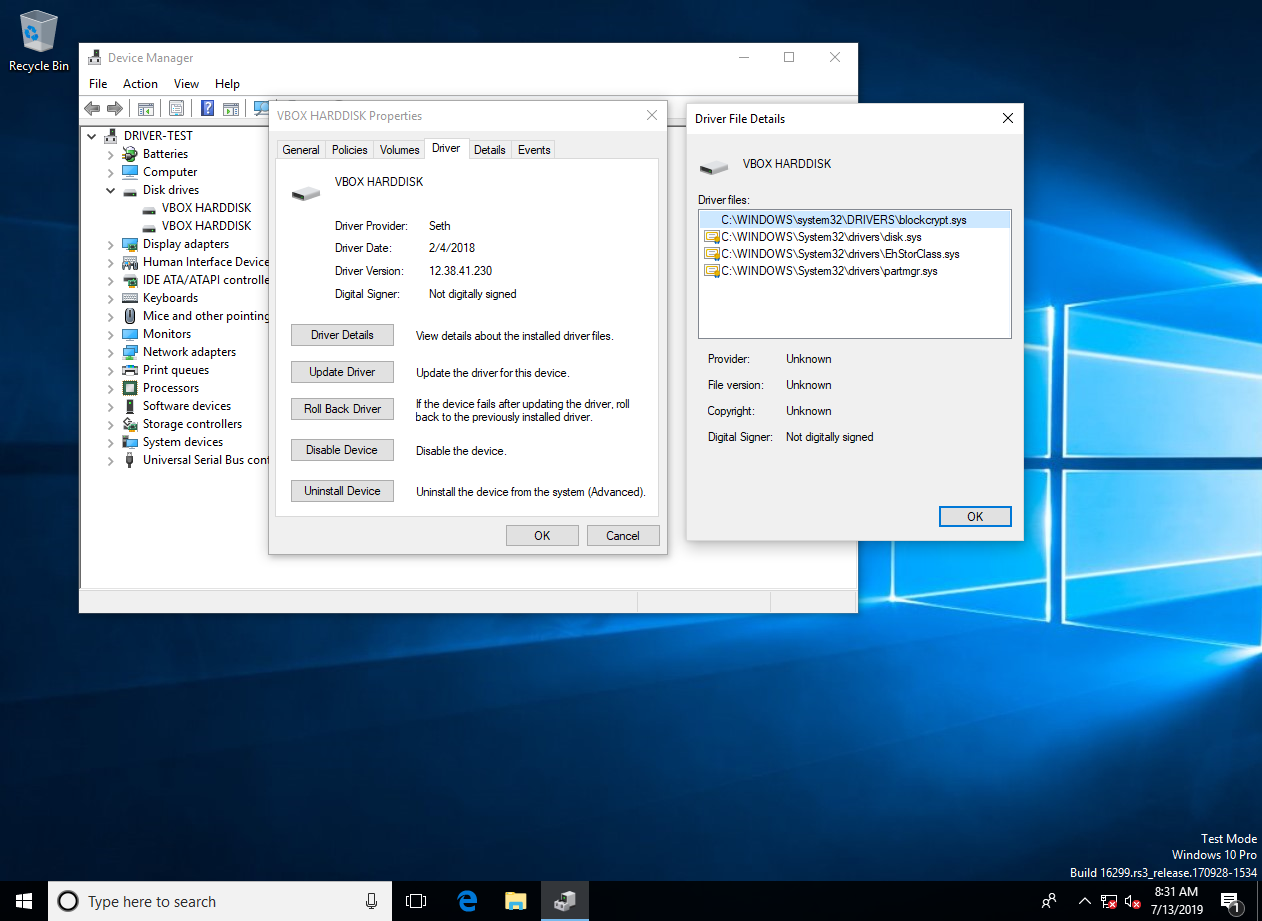Click the Back arrow in Device Manager toolbar
This screenshot has height=921, width=1262.
[x=92, y=108]
